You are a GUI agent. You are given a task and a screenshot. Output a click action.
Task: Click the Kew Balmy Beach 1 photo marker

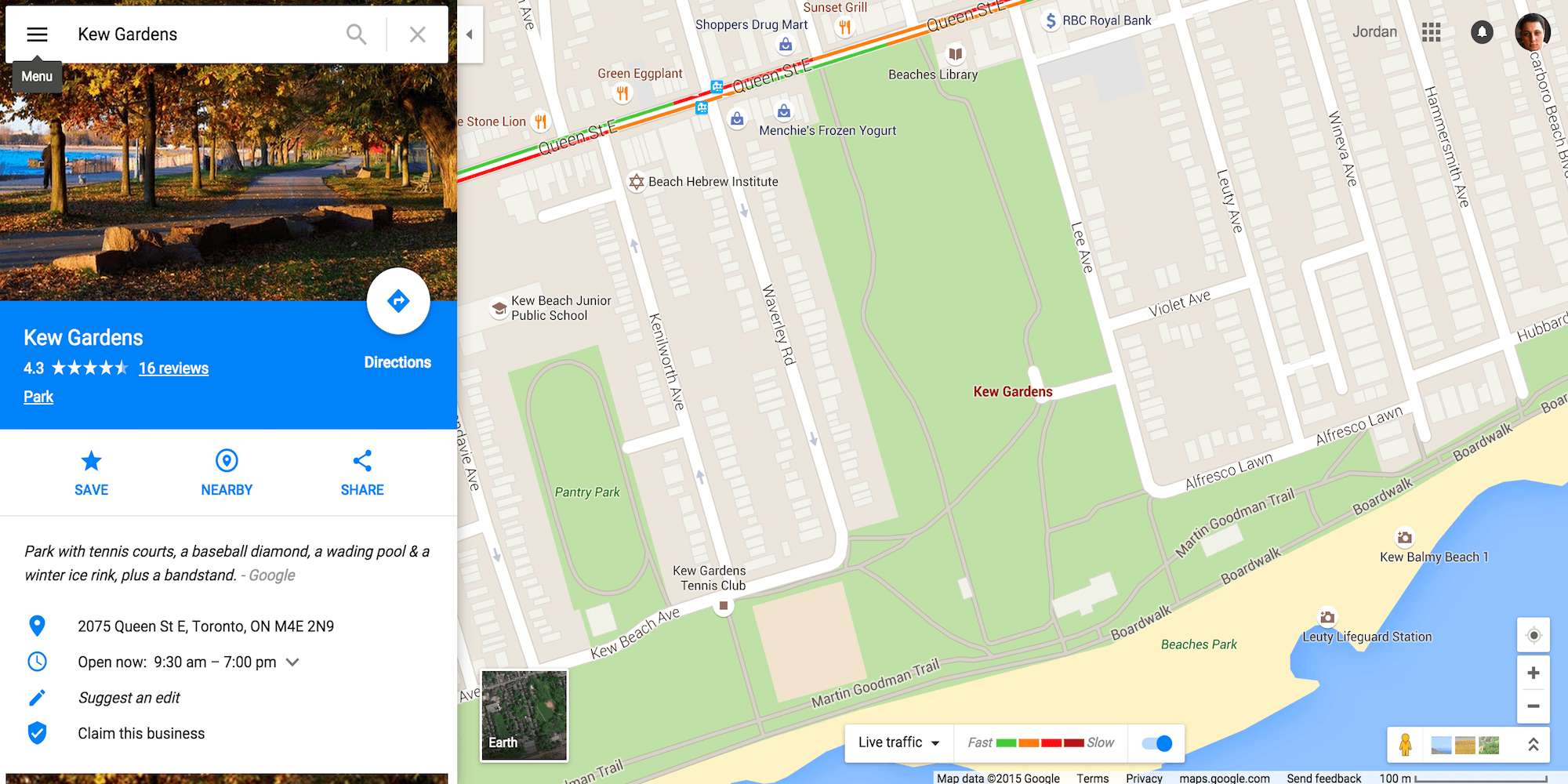tap(1404, 538)
